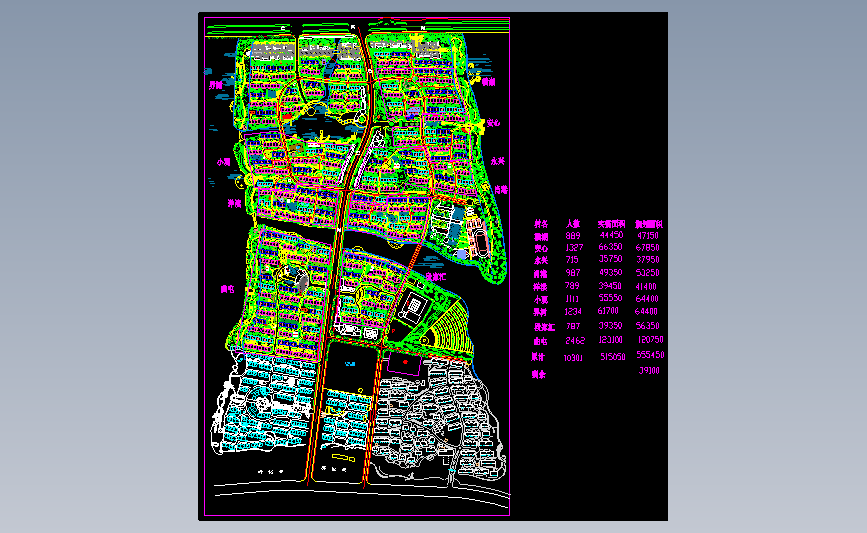Click the value 987 in the table
This screenshot has width=867, height=533.
pyautogui.click(x=573, y=273)
